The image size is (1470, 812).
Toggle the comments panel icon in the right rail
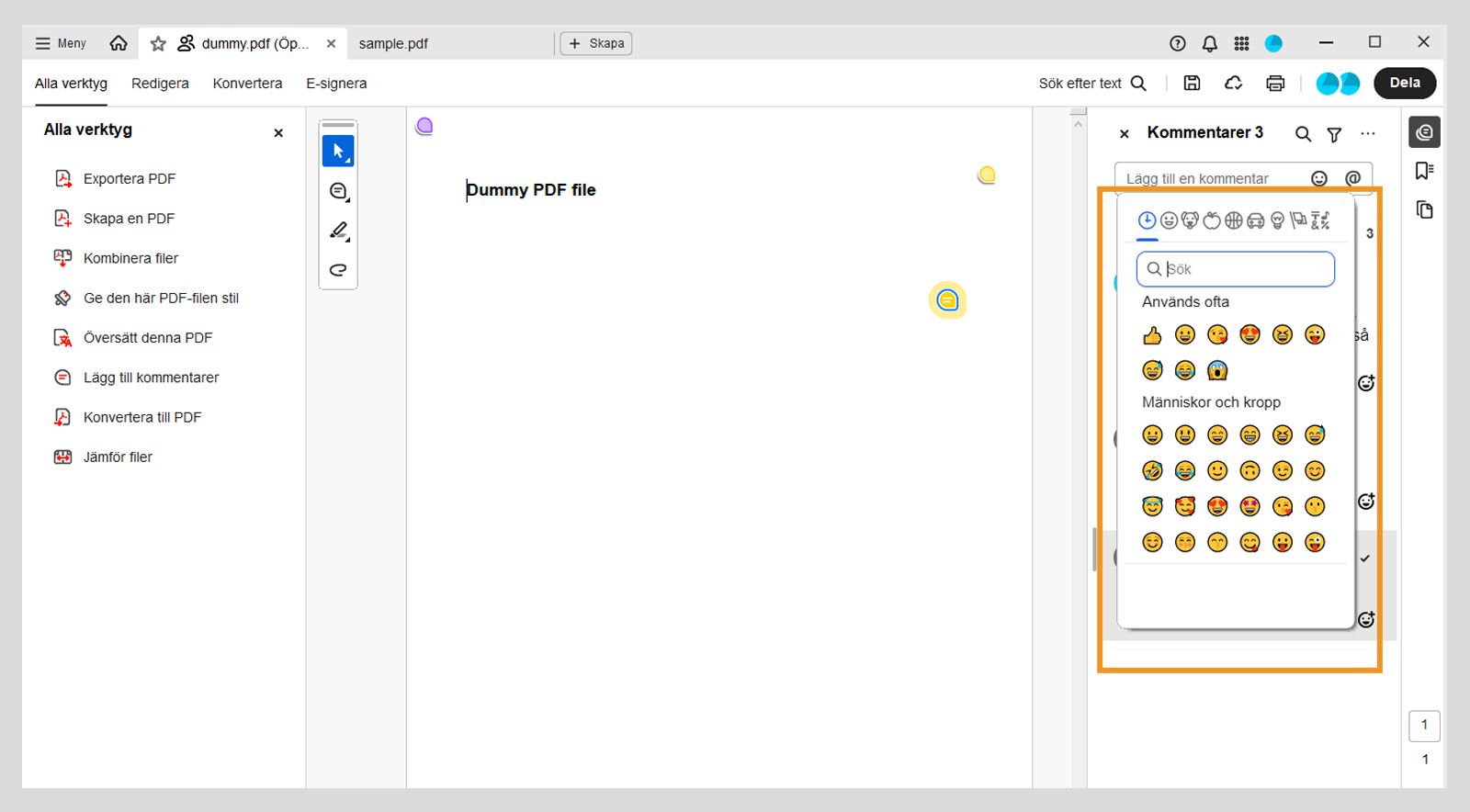pyautogui.click(x=1424, y=132)
